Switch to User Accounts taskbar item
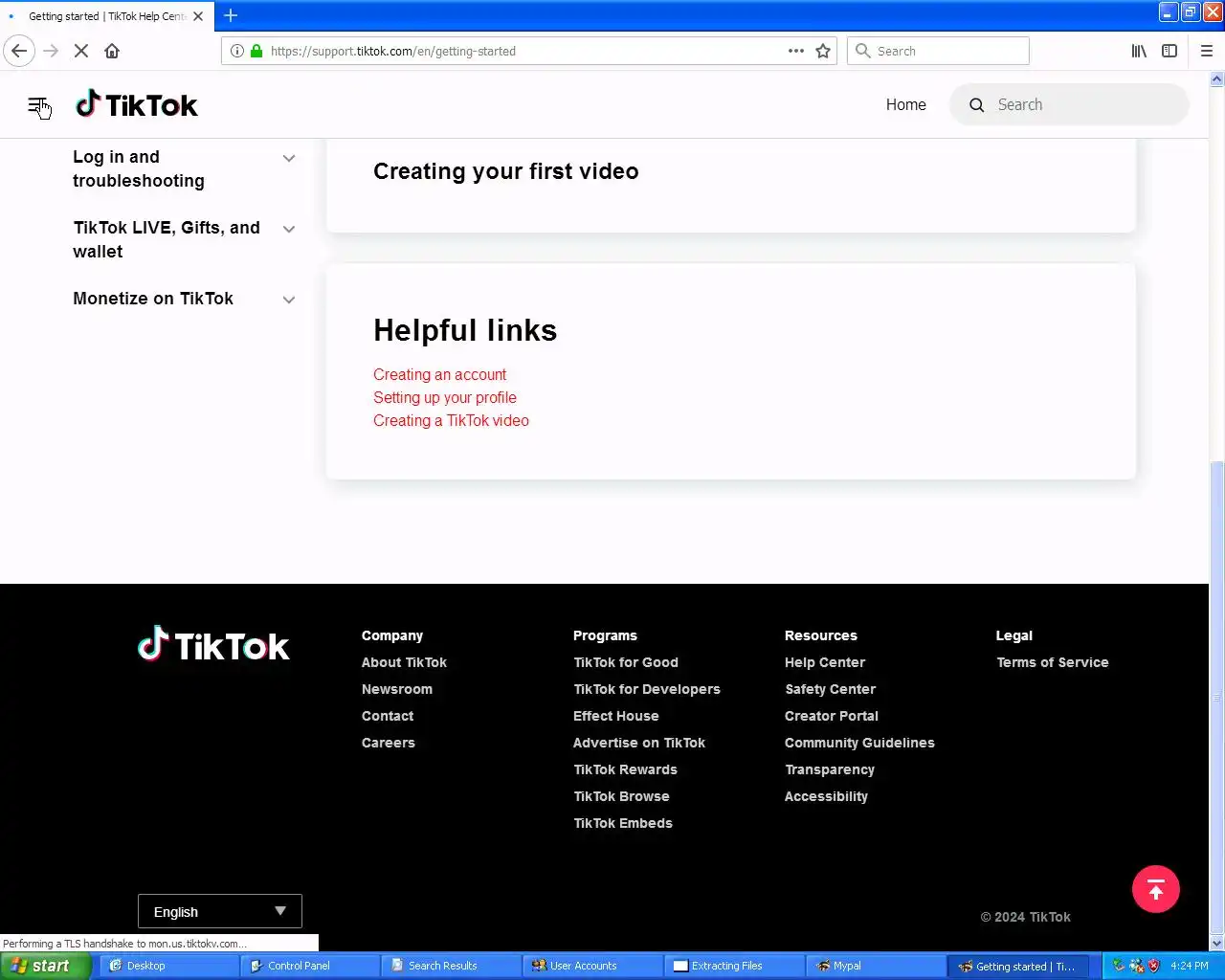Viewport: 1225px width, 980px height. pyautogui.click(x=591, y=966)
